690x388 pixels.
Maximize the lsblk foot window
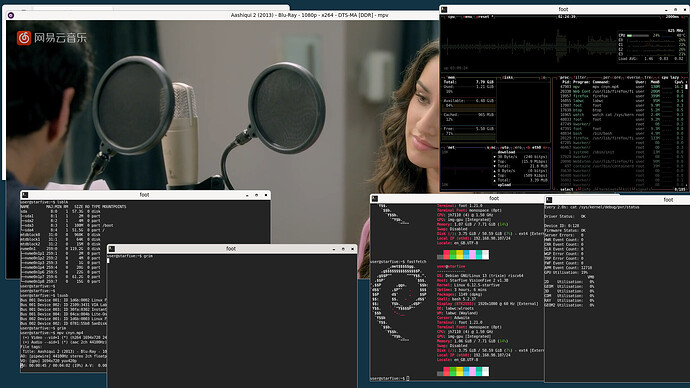(x=257, y=195)
